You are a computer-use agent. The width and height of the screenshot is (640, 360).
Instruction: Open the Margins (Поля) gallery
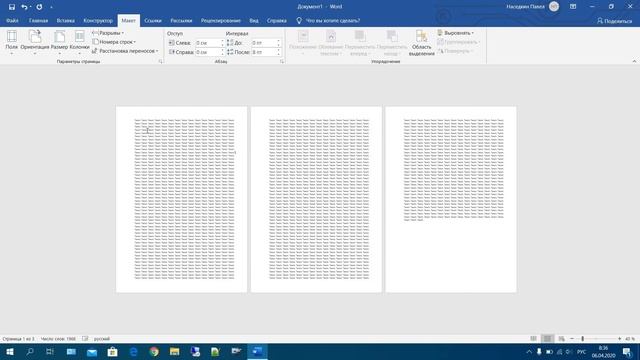(x=11, y=42)
